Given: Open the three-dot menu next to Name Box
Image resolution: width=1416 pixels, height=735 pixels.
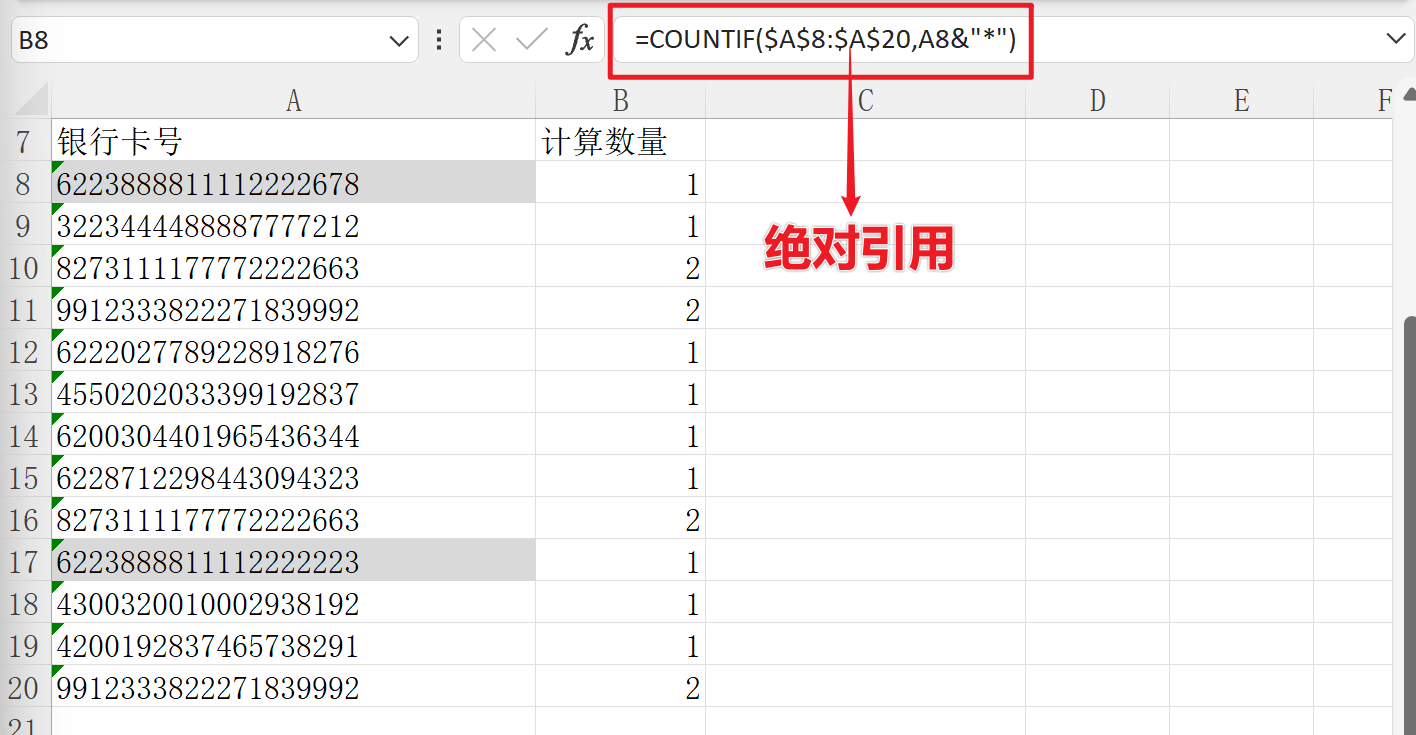Looking at the screenshot, I should [438, 40].
